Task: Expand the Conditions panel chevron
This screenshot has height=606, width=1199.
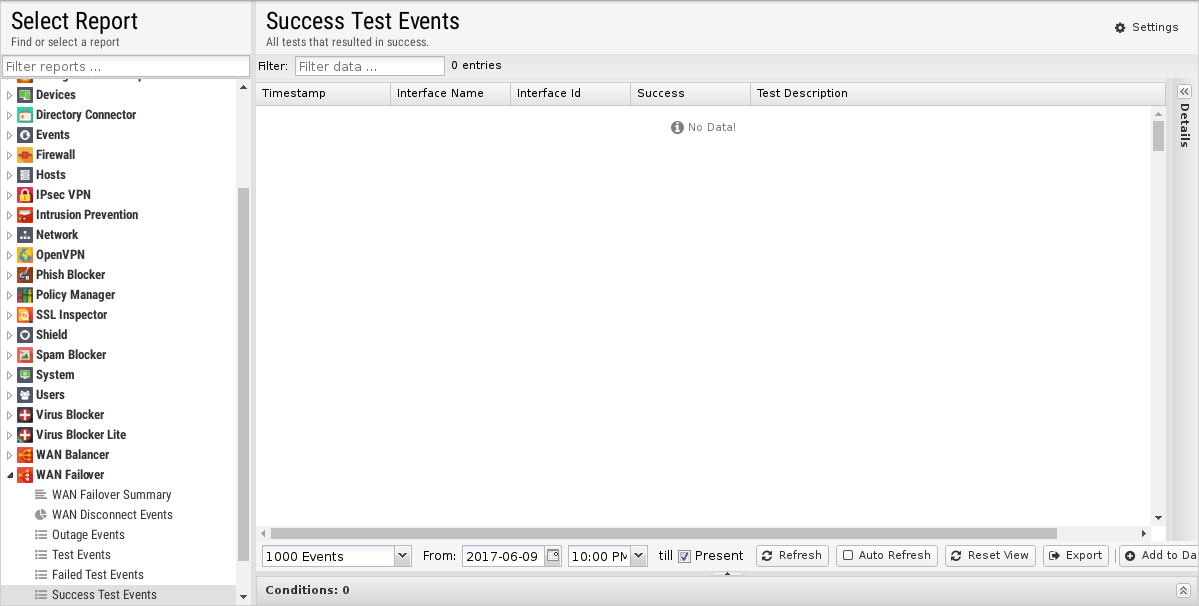Action: (1183, 590)
